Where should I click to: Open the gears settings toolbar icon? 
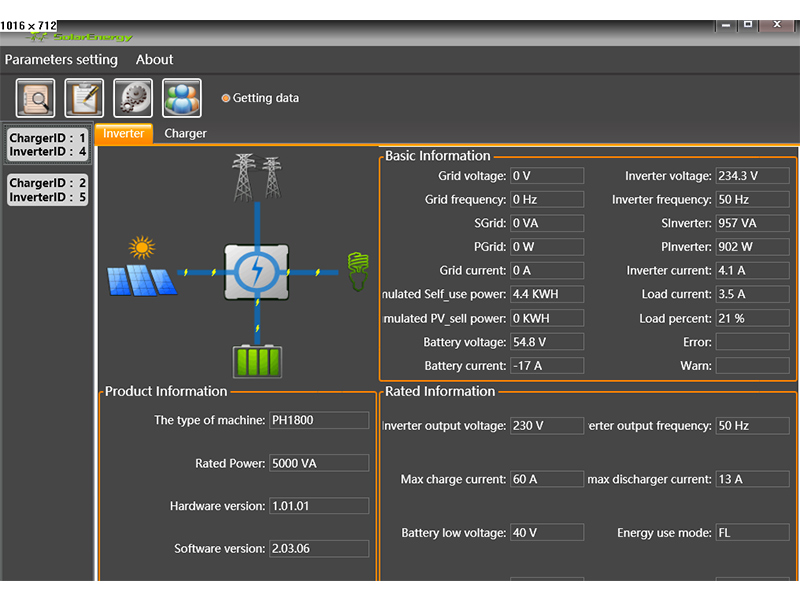(x=133, y=98)
